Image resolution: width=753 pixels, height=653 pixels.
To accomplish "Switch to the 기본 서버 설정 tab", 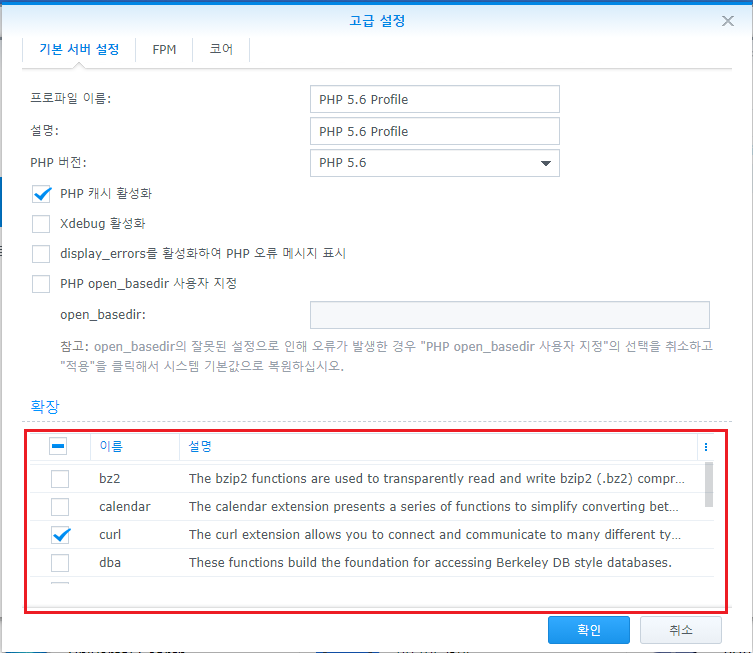I will [79, 49].
